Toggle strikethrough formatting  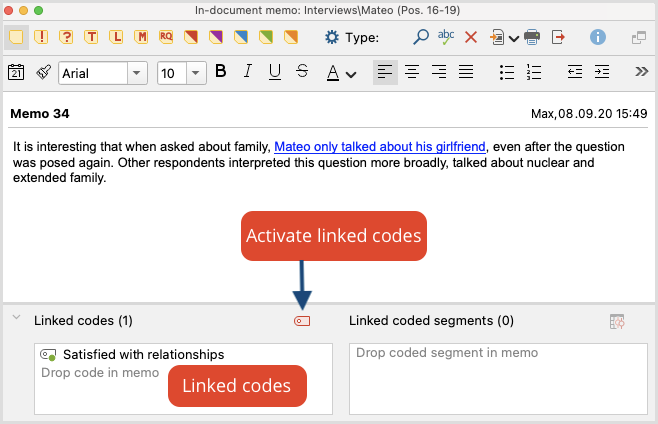pos(302,71)
